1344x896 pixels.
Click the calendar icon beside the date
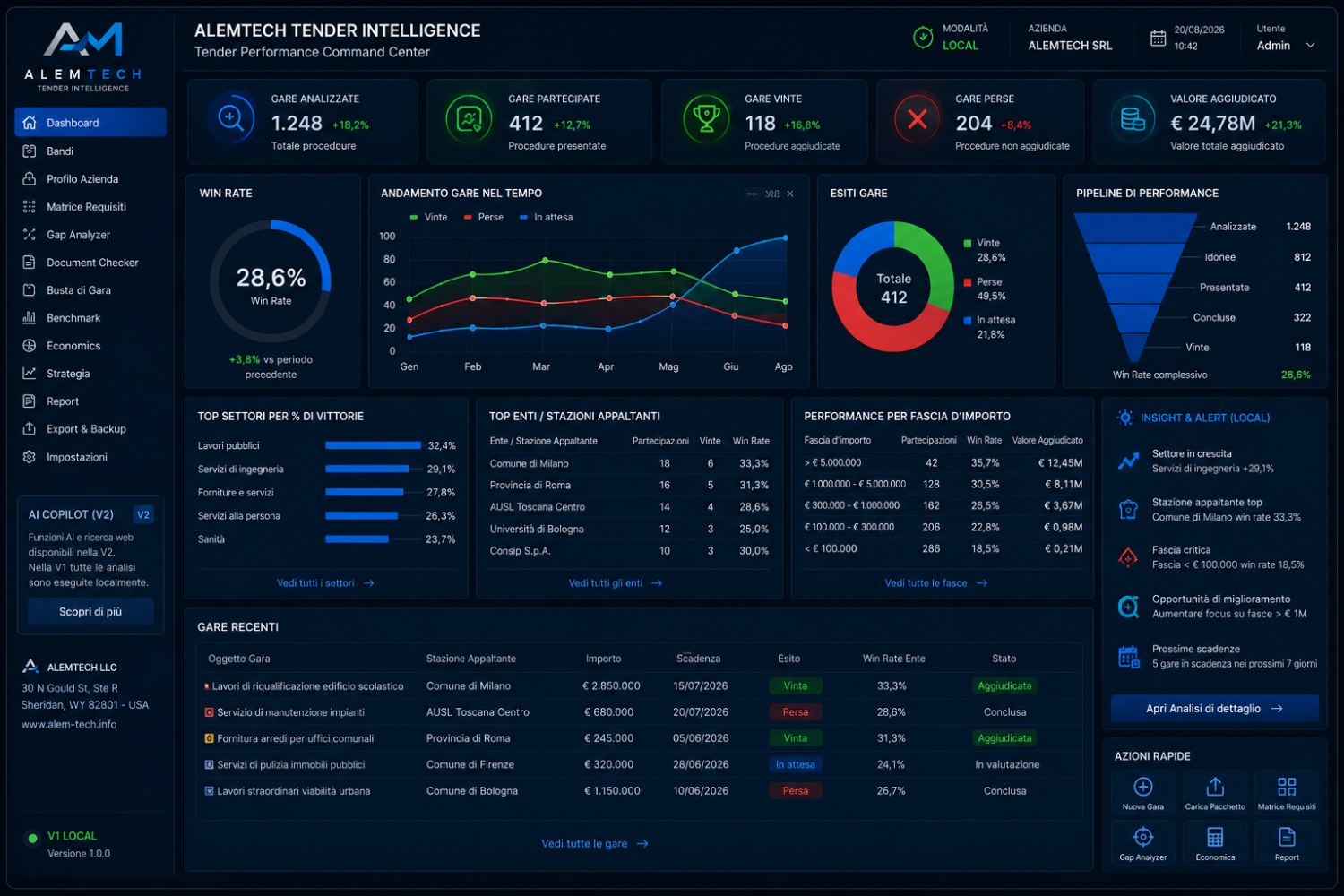pos(1158,38)
